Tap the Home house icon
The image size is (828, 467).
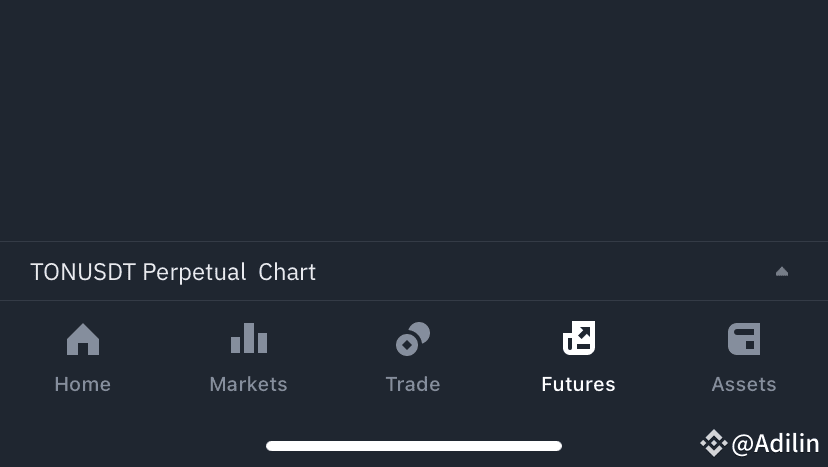click(83, 340)
